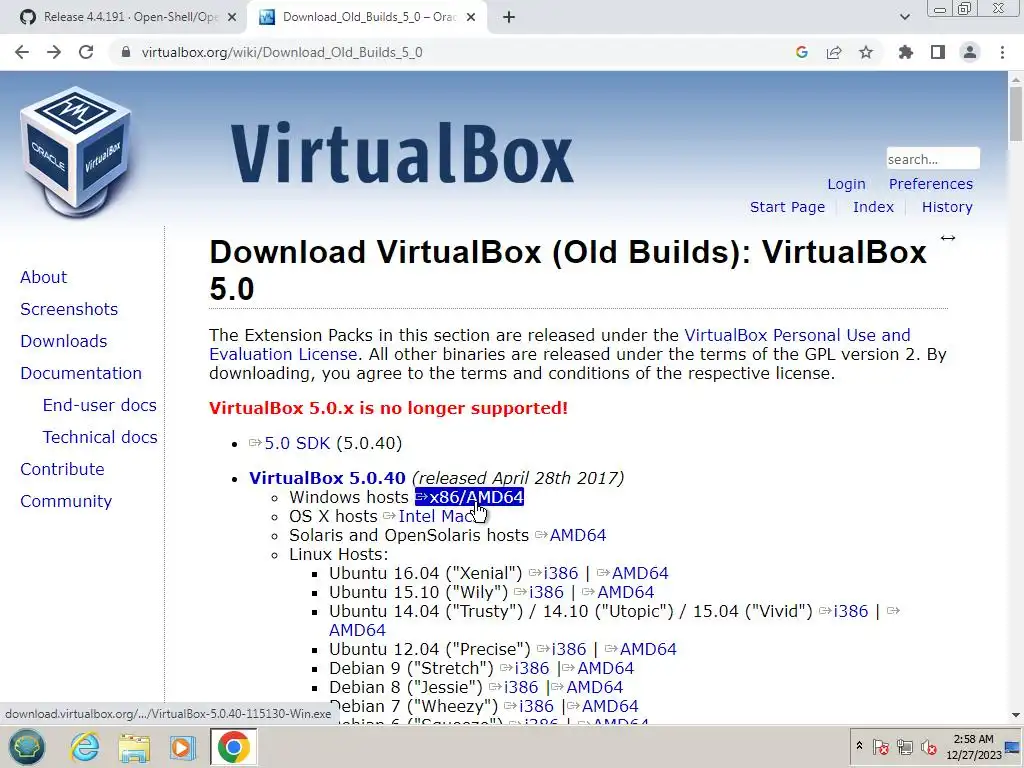The image size is (1024, 768).
Task: Open the Login link
Action: pos(846,184)
